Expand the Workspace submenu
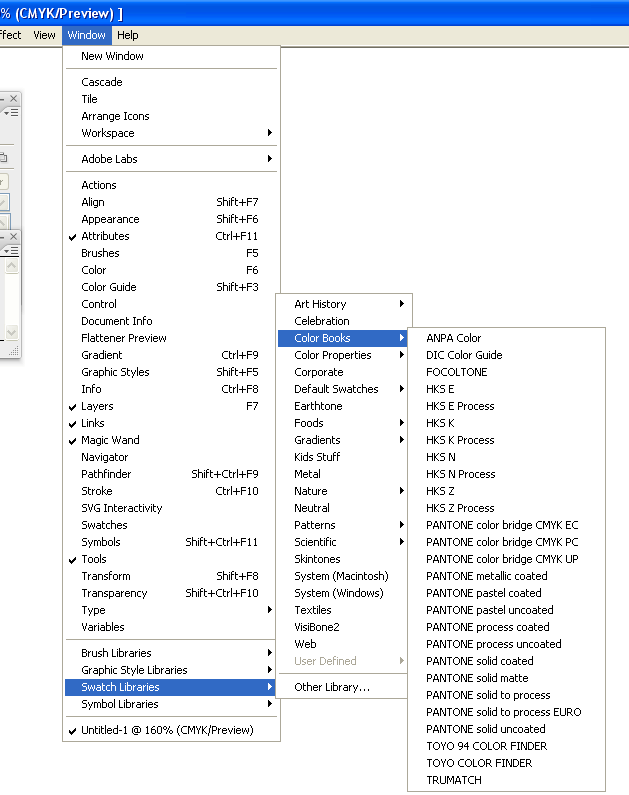The width and height of the screenshot is (629, 795). (x=171, y=133)
